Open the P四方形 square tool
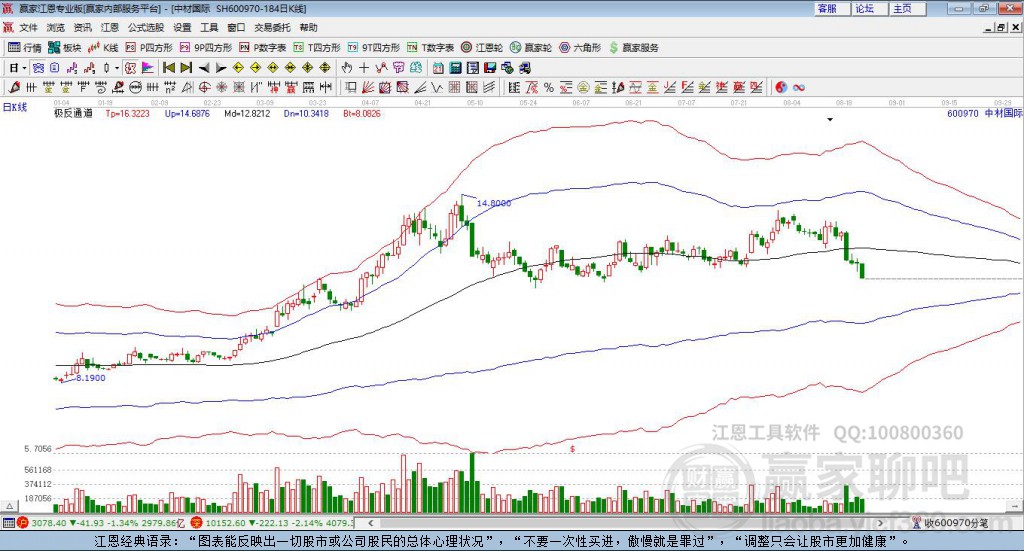1024x551 pixels. point(149,47)
